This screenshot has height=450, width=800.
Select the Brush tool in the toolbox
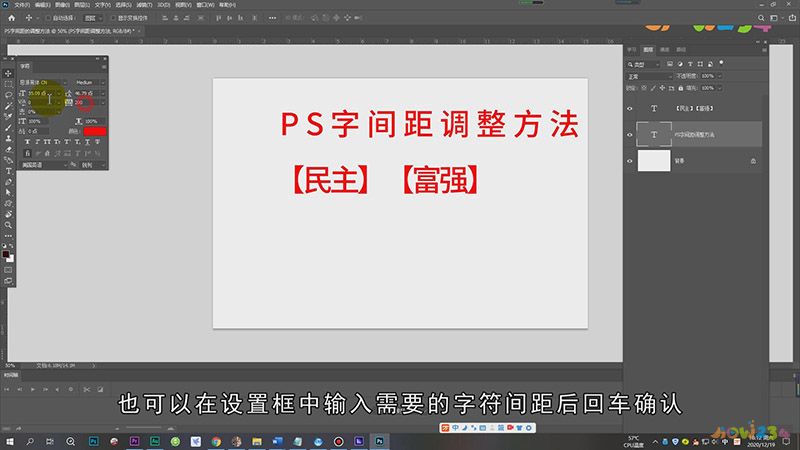8,128
